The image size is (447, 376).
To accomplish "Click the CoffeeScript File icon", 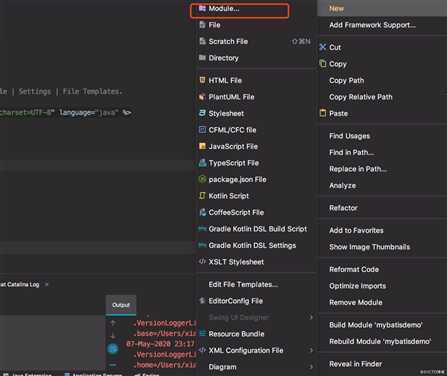I will pos(202,212).
